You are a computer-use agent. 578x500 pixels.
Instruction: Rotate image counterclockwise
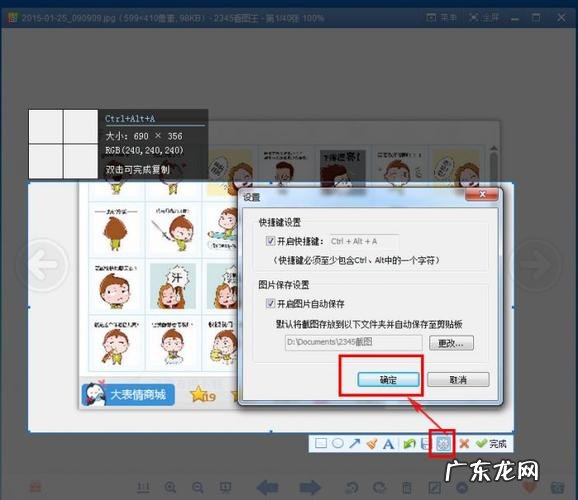[x=352, y=487]
